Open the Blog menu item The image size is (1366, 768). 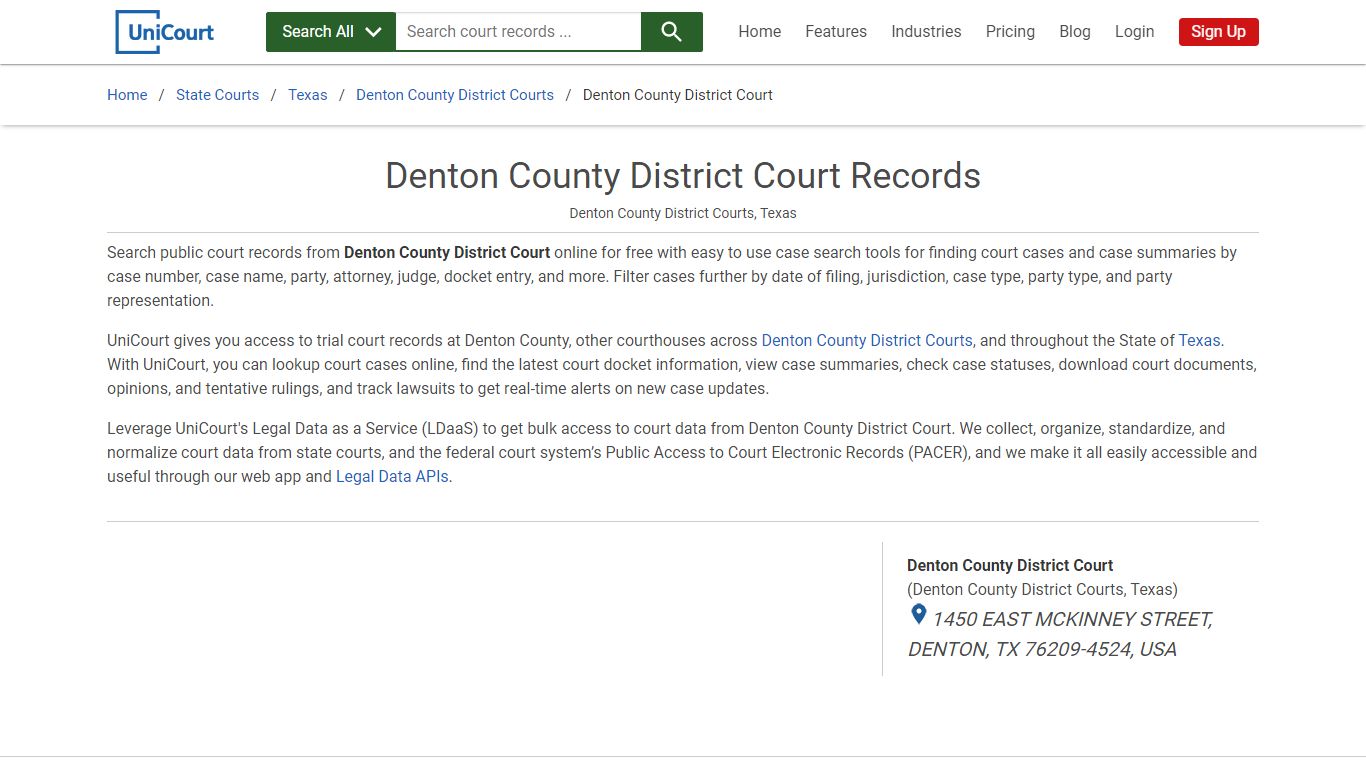click(1075, 32)
